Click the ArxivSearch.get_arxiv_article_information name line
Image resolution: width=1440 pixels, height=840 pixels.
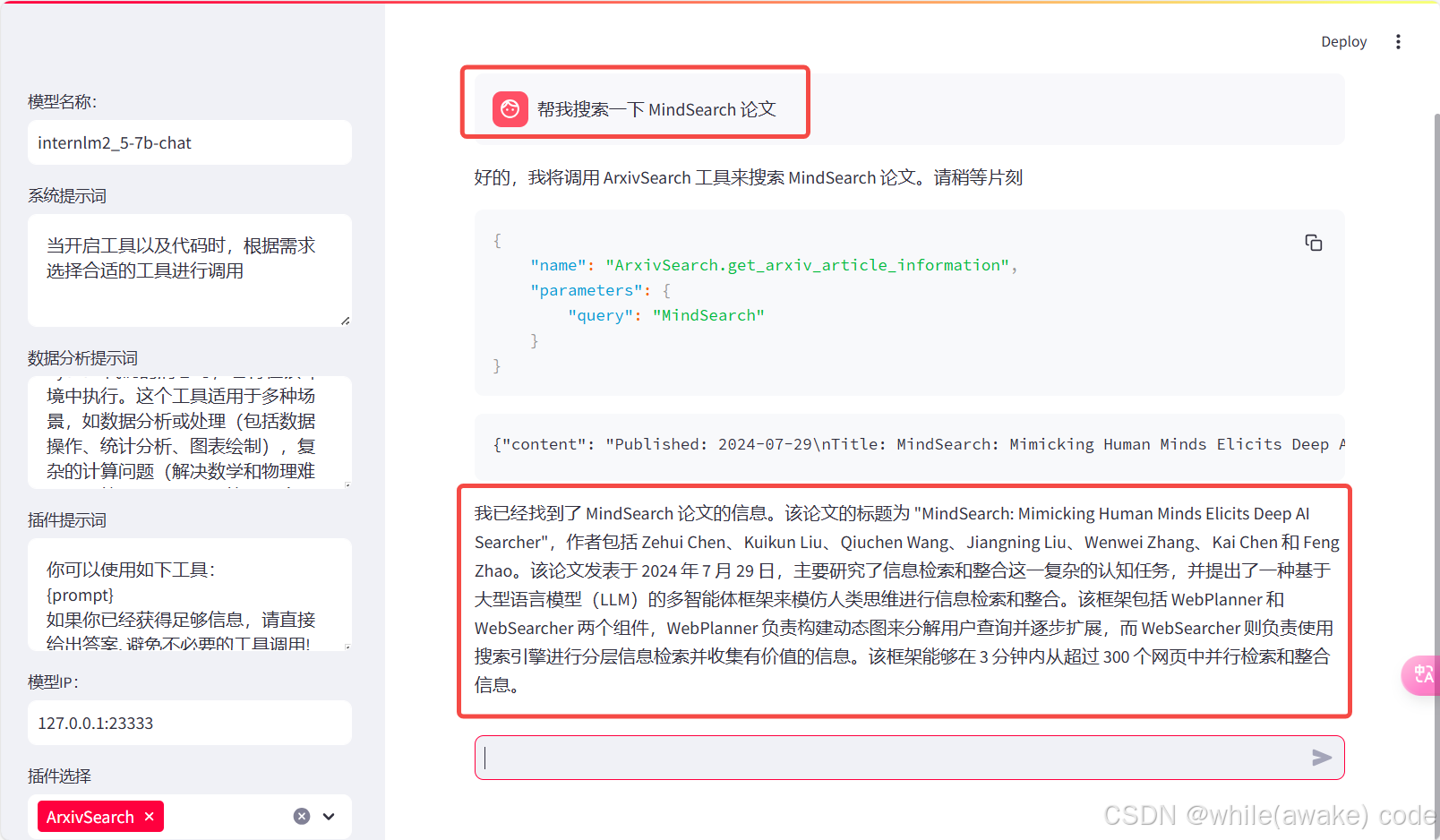774,265
